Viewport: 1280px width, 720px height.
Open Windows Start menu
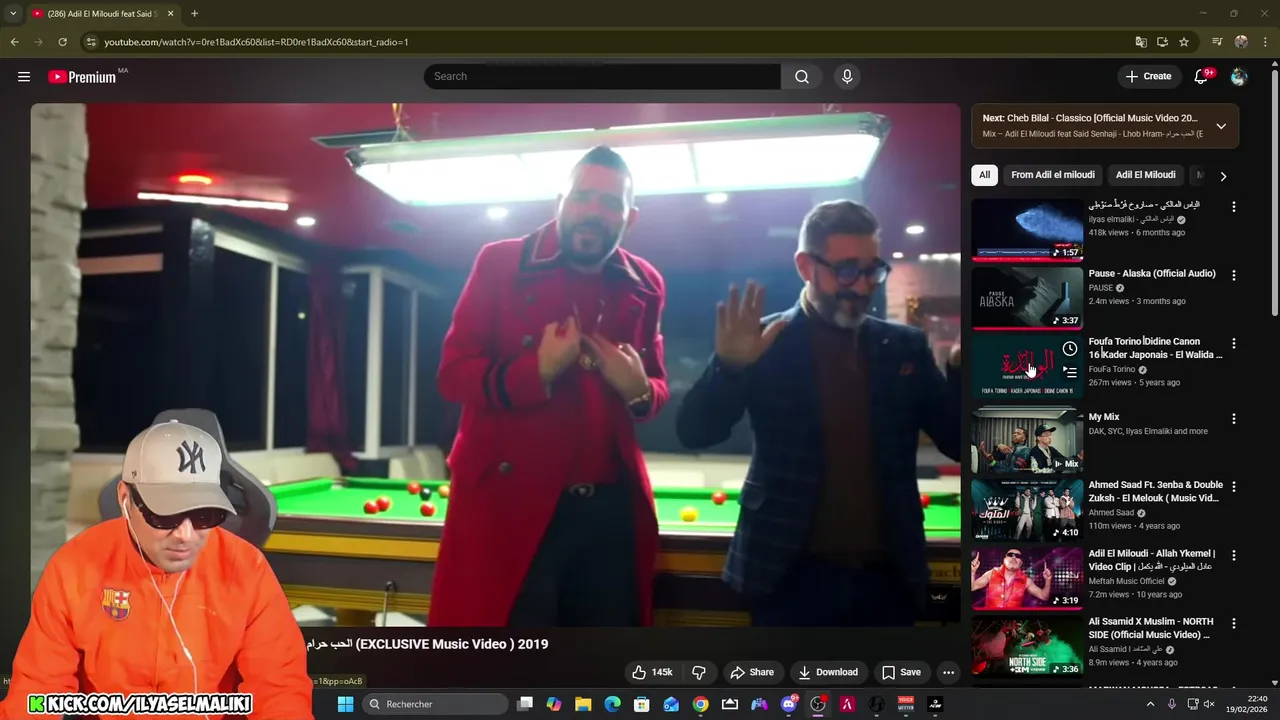345,704
